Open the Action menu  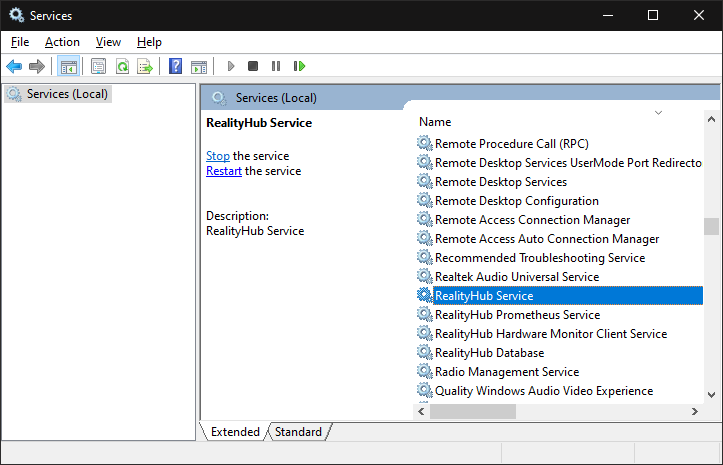click(x=62, y=42)
